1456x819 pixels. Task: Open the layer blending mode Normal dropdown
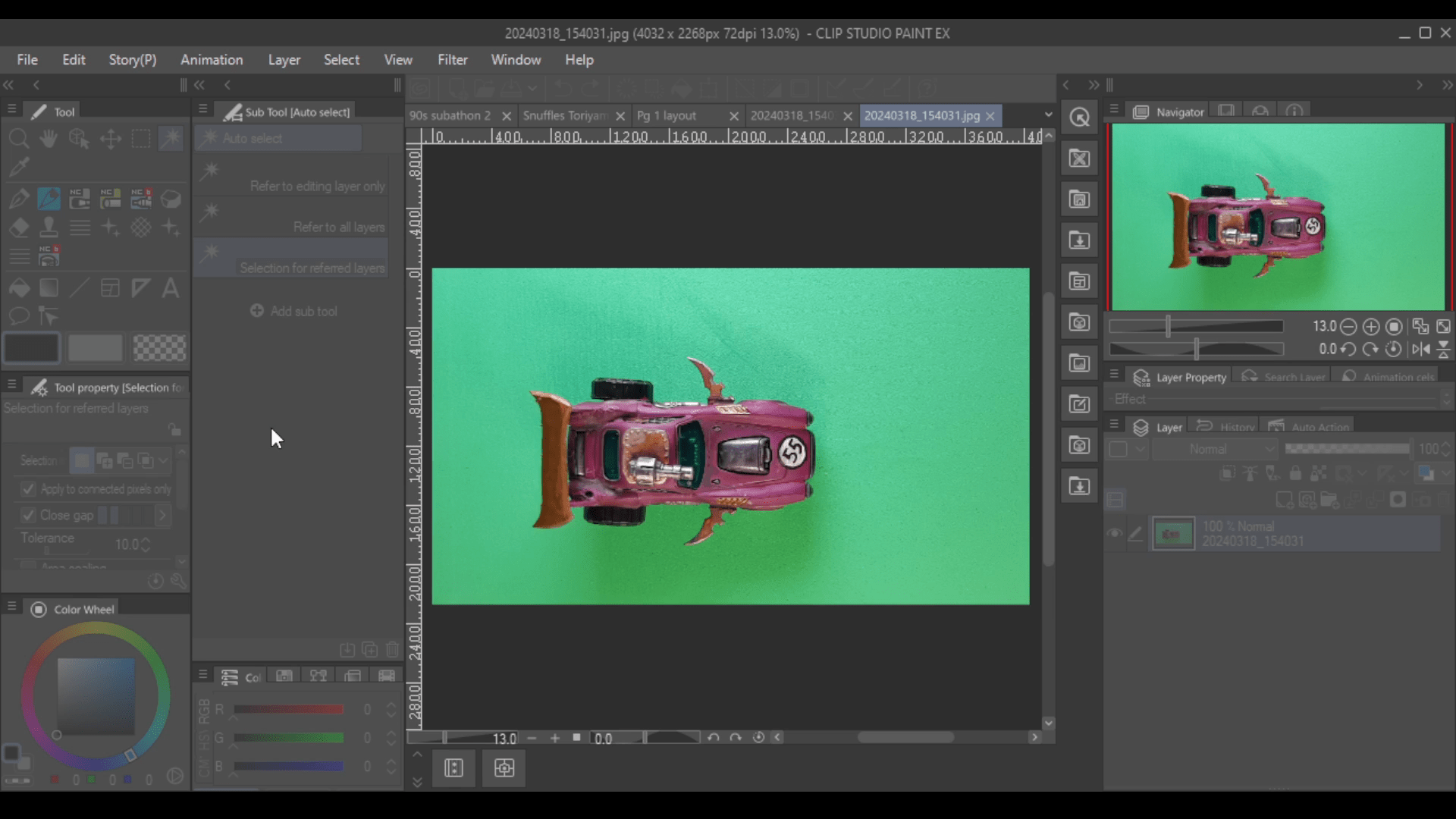(x=1215, y=449)
